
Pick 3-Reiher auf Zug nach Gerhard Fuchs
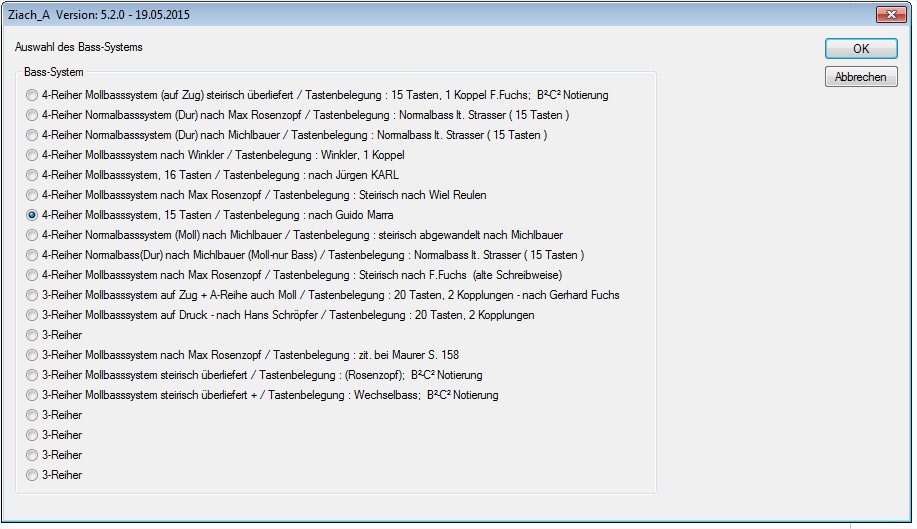pos(33,295)
